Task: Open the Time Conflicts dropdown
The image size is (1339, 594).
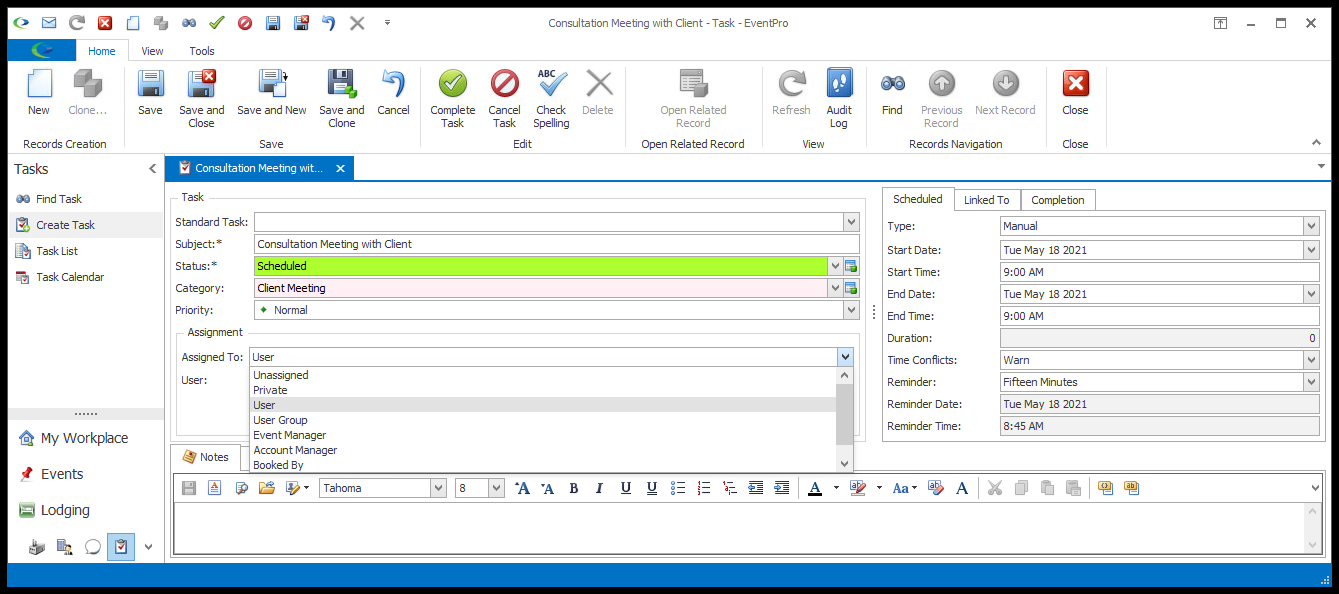Action: [x=1311, y=360]
